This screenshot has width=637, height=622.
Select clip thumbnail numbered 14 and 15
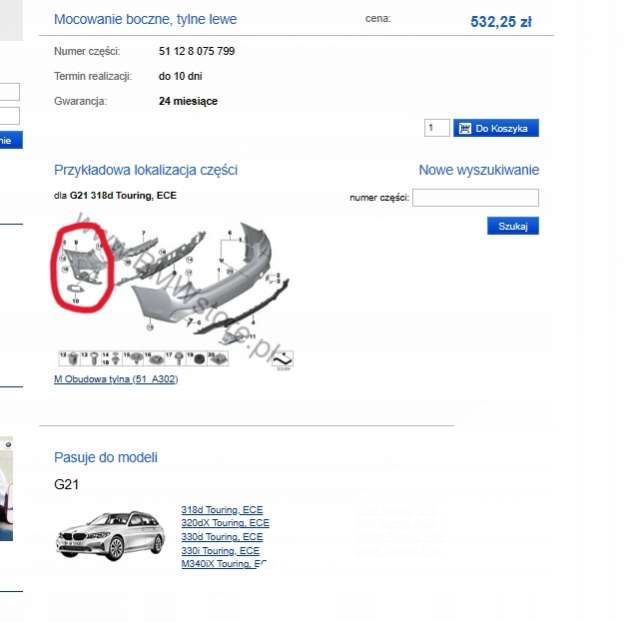click(112, 359)
